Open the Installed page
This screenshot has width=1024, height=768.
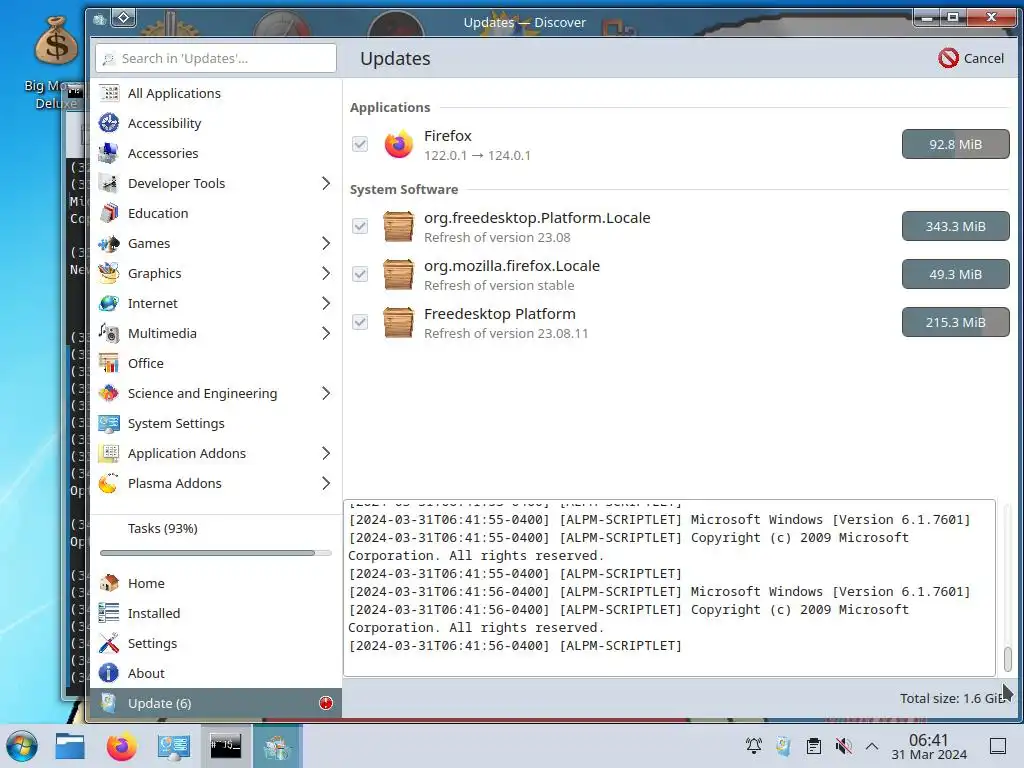pos(216,613)
